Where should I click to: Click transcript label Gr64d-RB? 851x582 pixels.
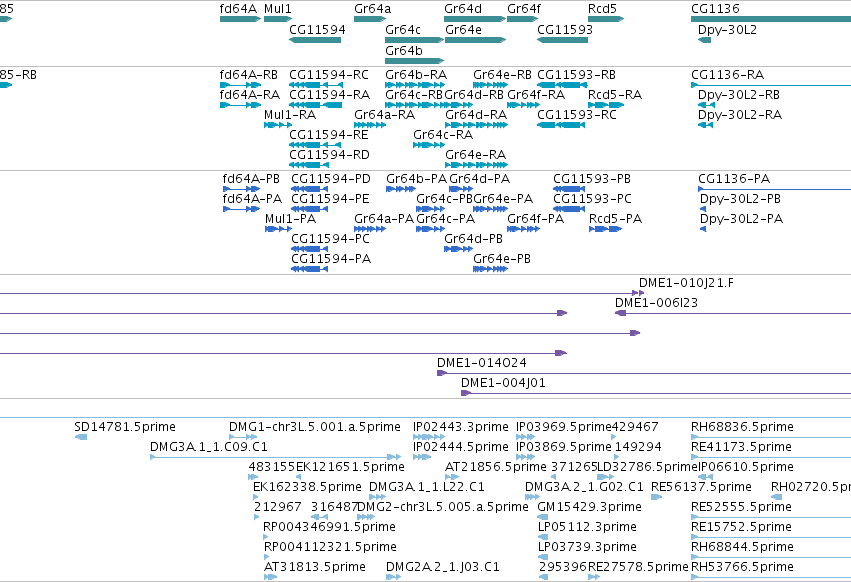pos(474,95)
